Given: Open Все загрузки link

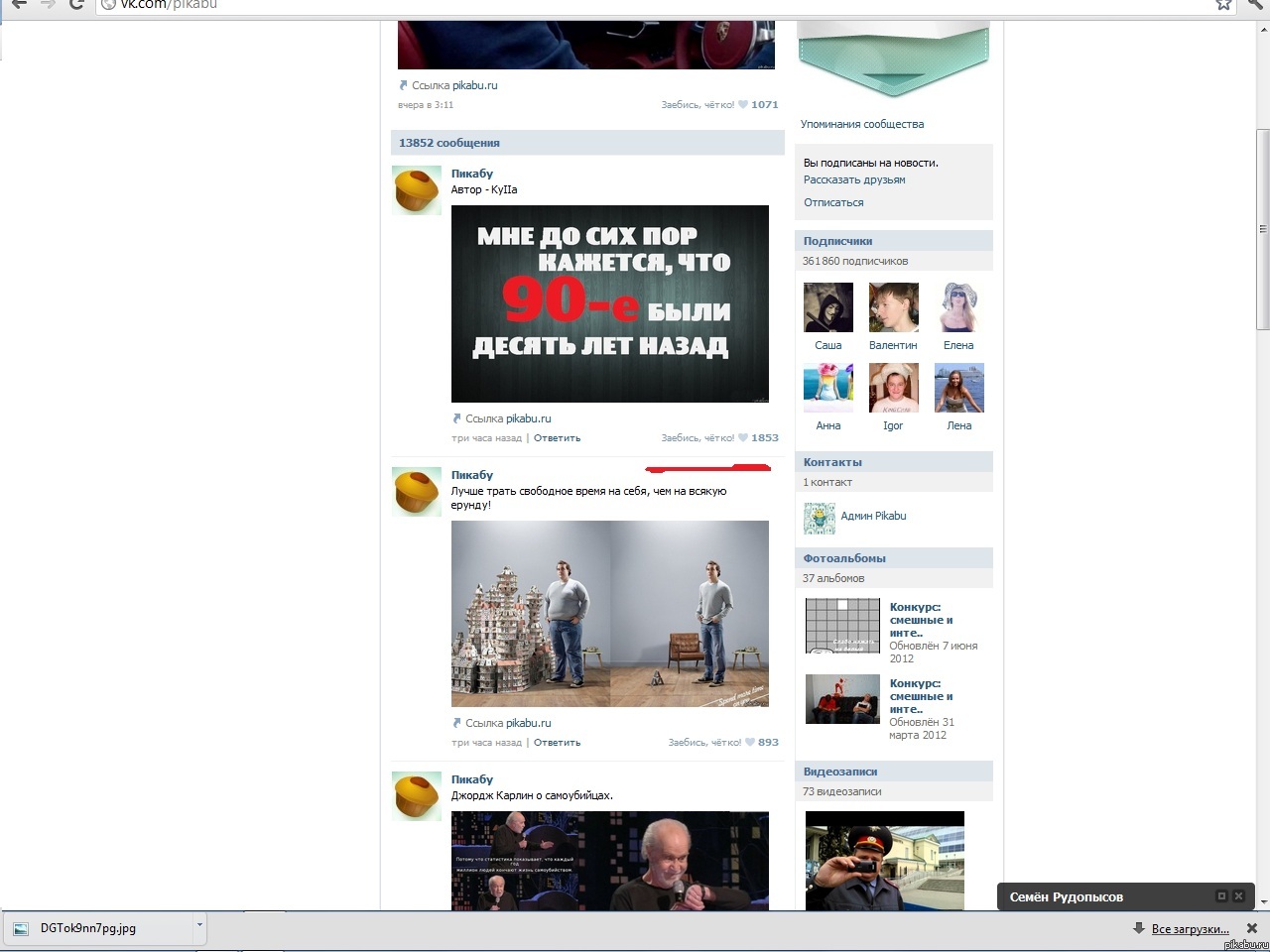Looking at the screenshot, I should click(x=1190, y=929).
